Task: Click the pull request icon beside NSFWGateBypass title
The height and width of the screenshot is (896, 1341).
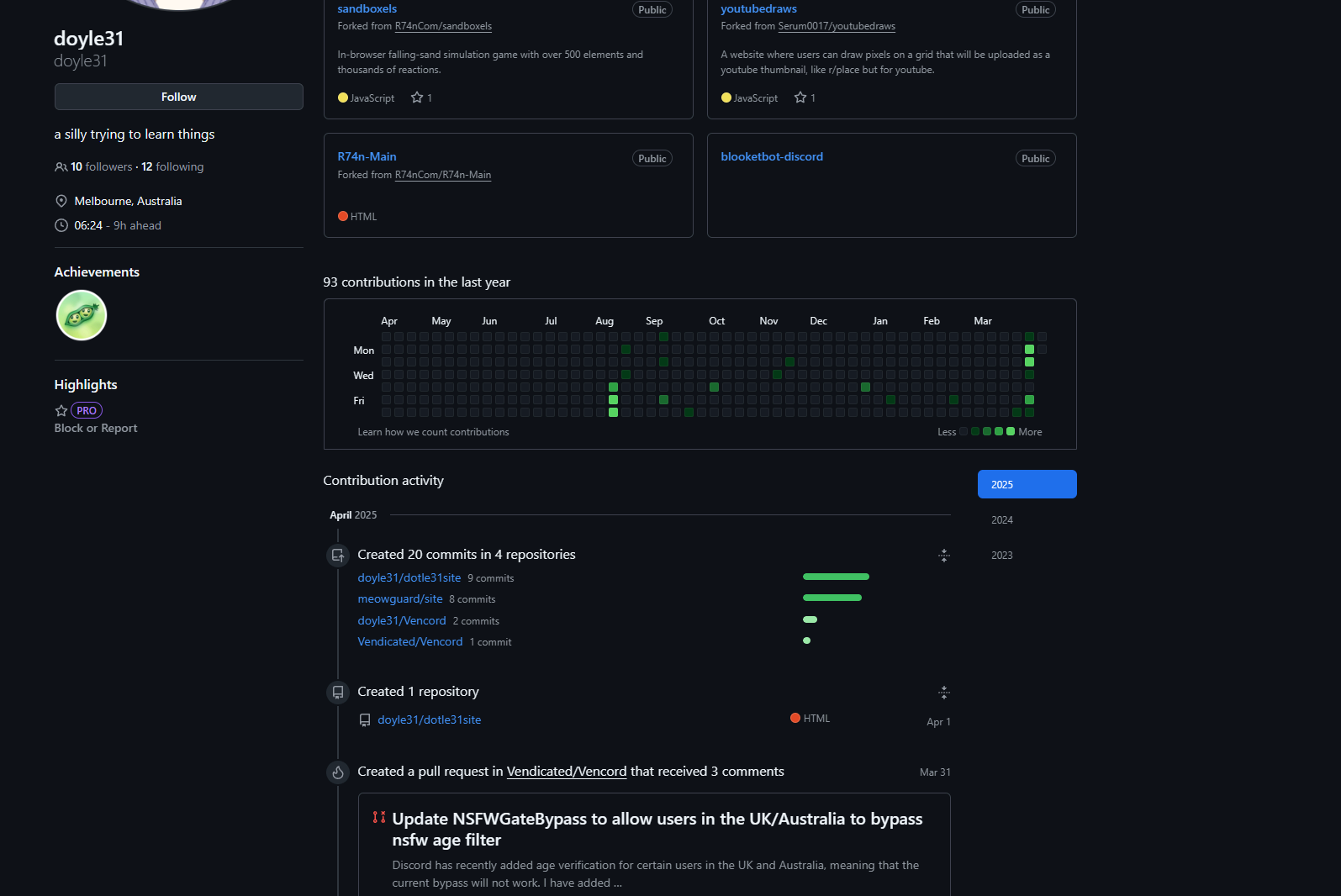Action: tap(379, 818)
